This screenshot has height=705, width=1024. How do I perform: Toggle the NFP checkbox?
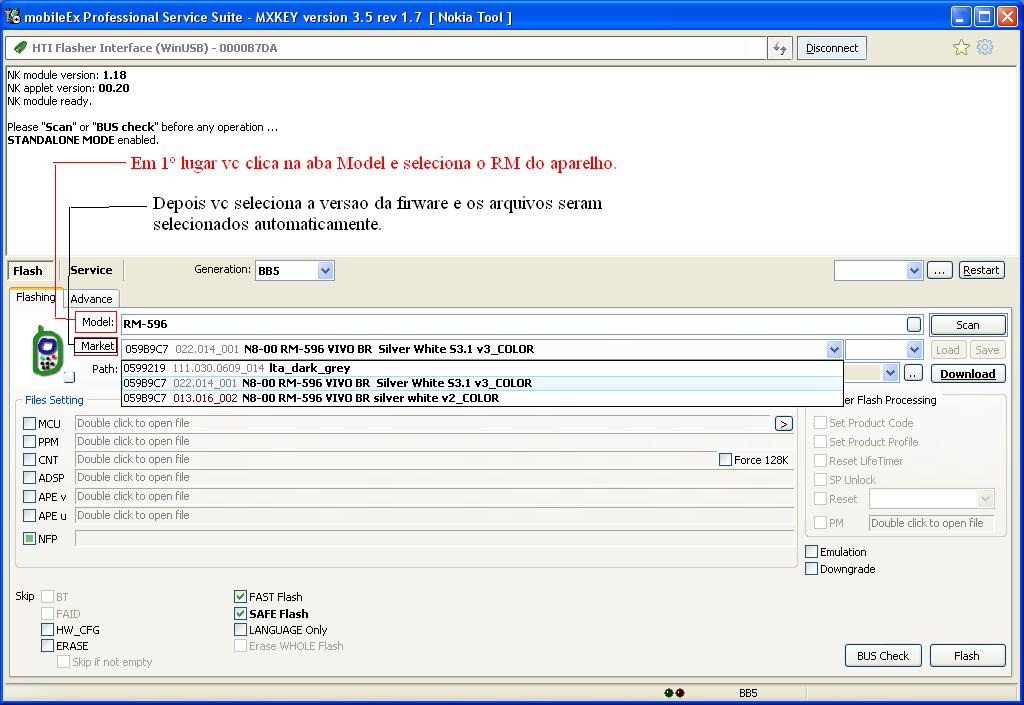[29, 539]
